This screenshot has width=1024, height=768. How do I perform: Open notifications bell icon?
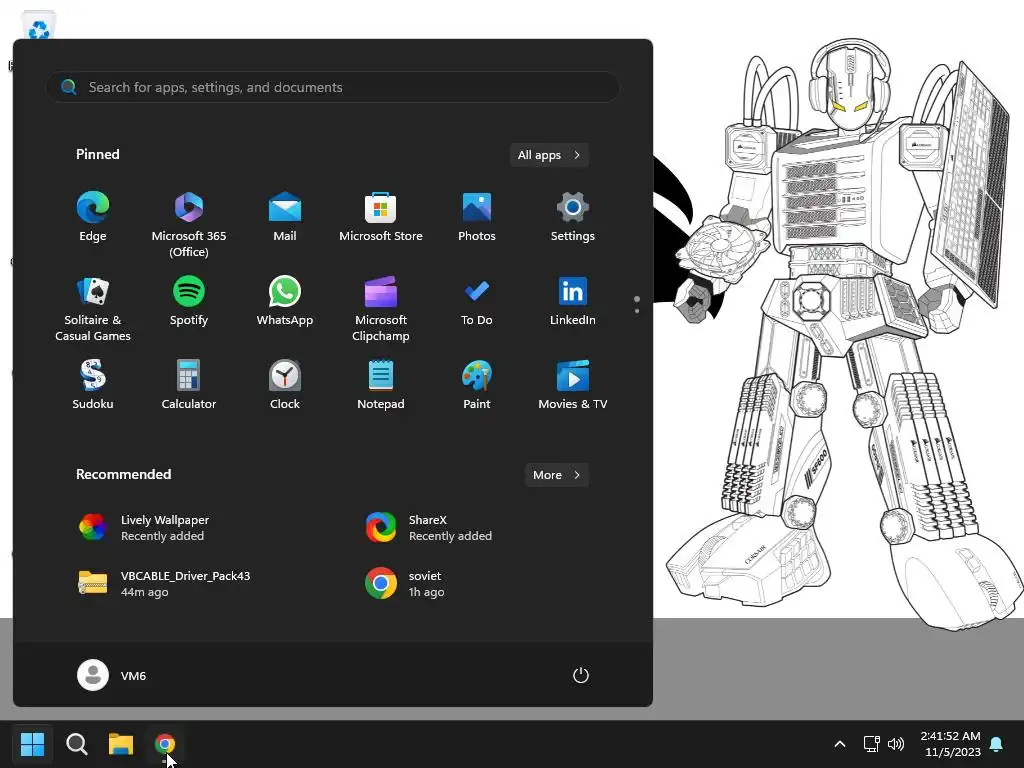point(997,744)
